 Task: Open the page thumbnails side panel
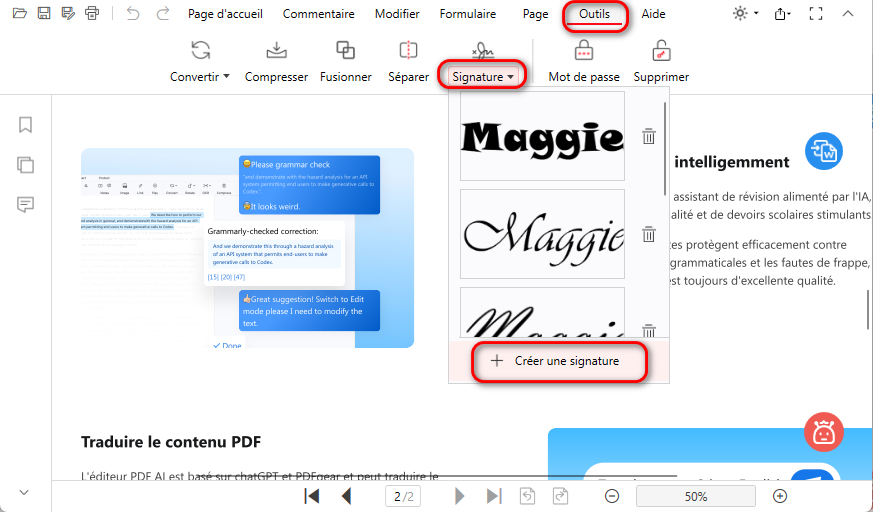[25, 165]
